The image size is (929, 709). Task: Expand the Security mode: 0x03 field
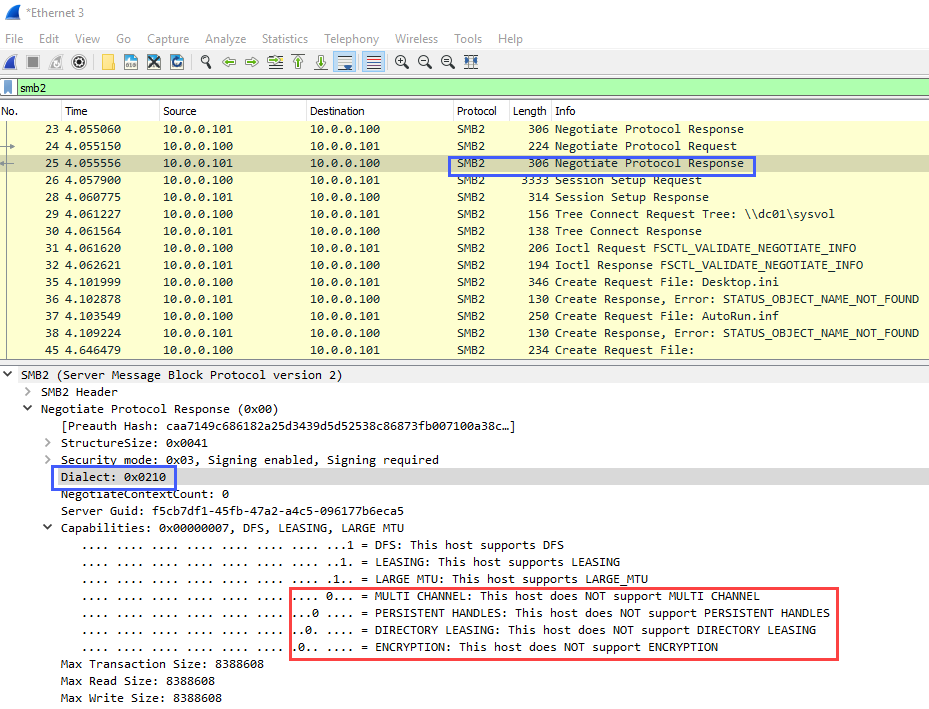click(47, 460)
